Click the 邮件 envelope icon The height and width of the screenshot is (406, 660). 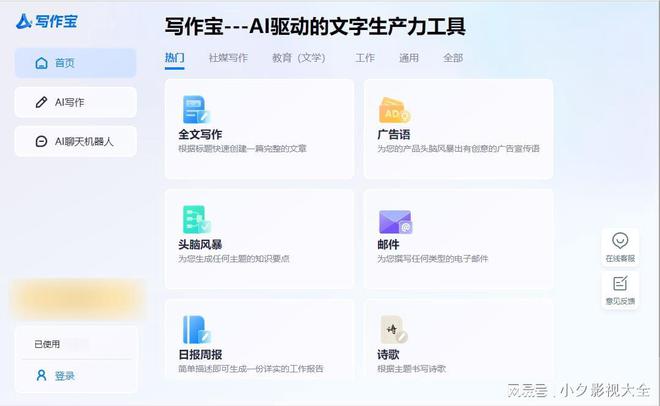tap(395, 222)
